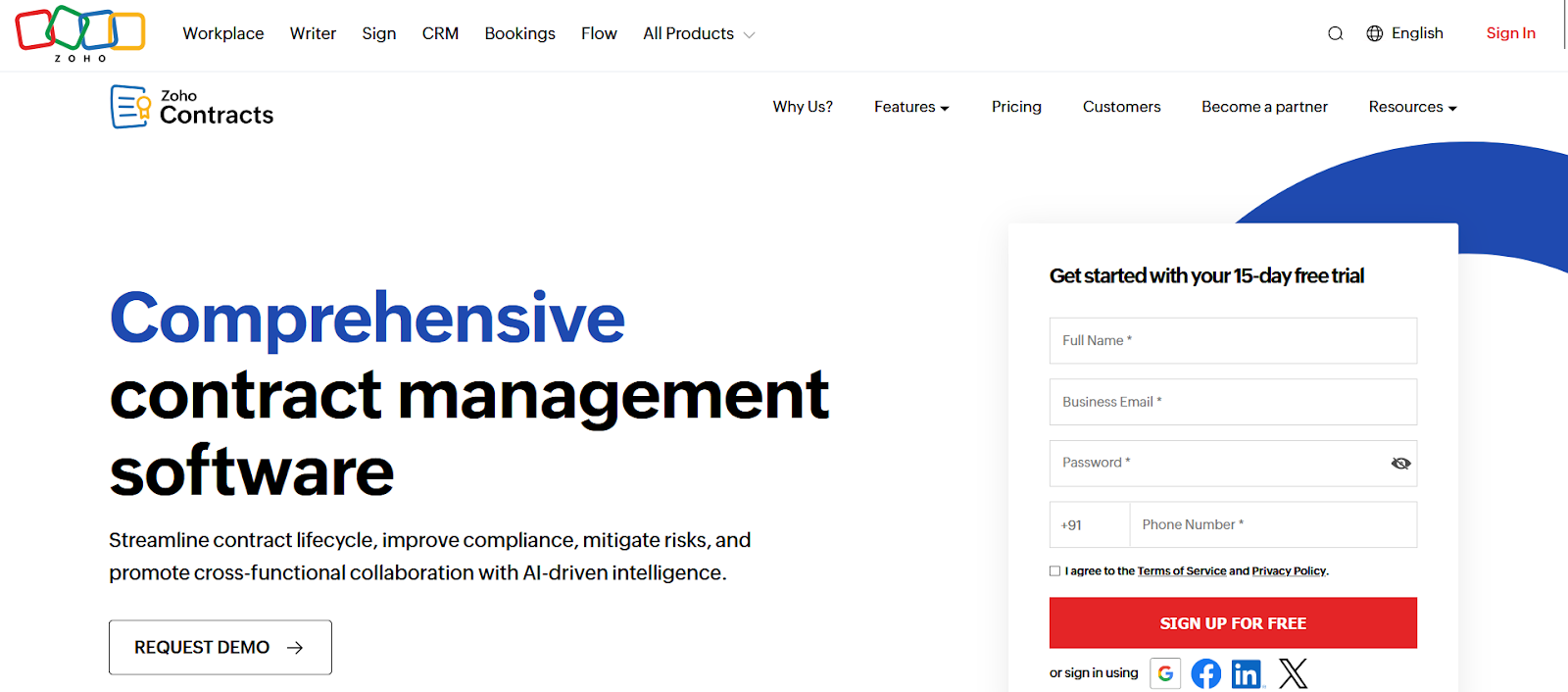The image size is (1568, 692).
Task: Open the Terms of Service link
Action: click(x=1182, y=570)
